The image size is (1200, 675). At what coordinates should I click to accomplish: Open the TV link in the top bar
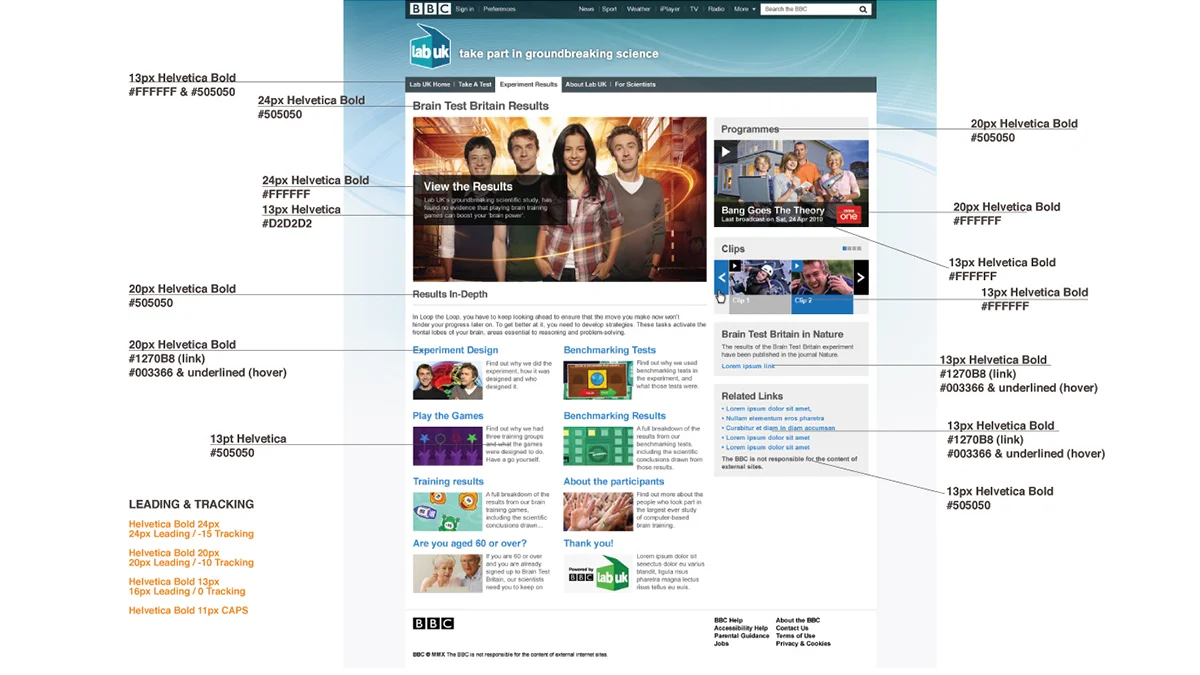tap(693, 9)
